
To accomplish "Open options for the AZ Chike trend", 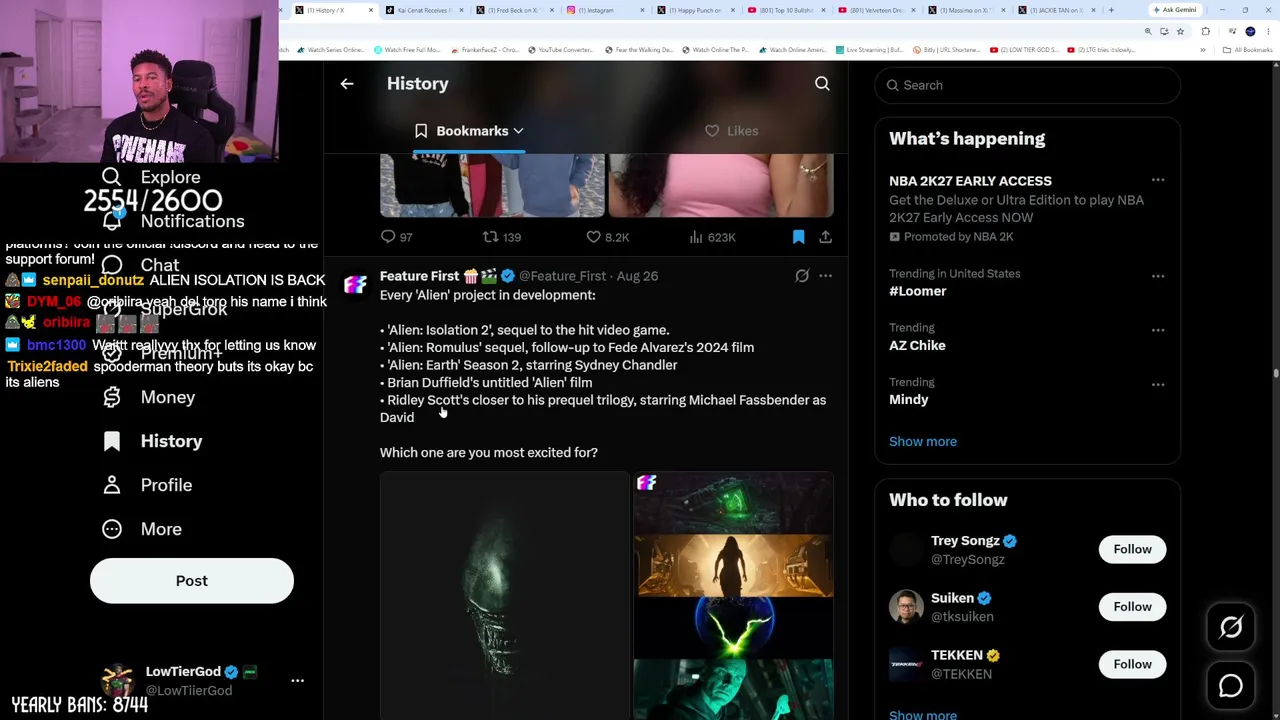I will point(1158,330).
